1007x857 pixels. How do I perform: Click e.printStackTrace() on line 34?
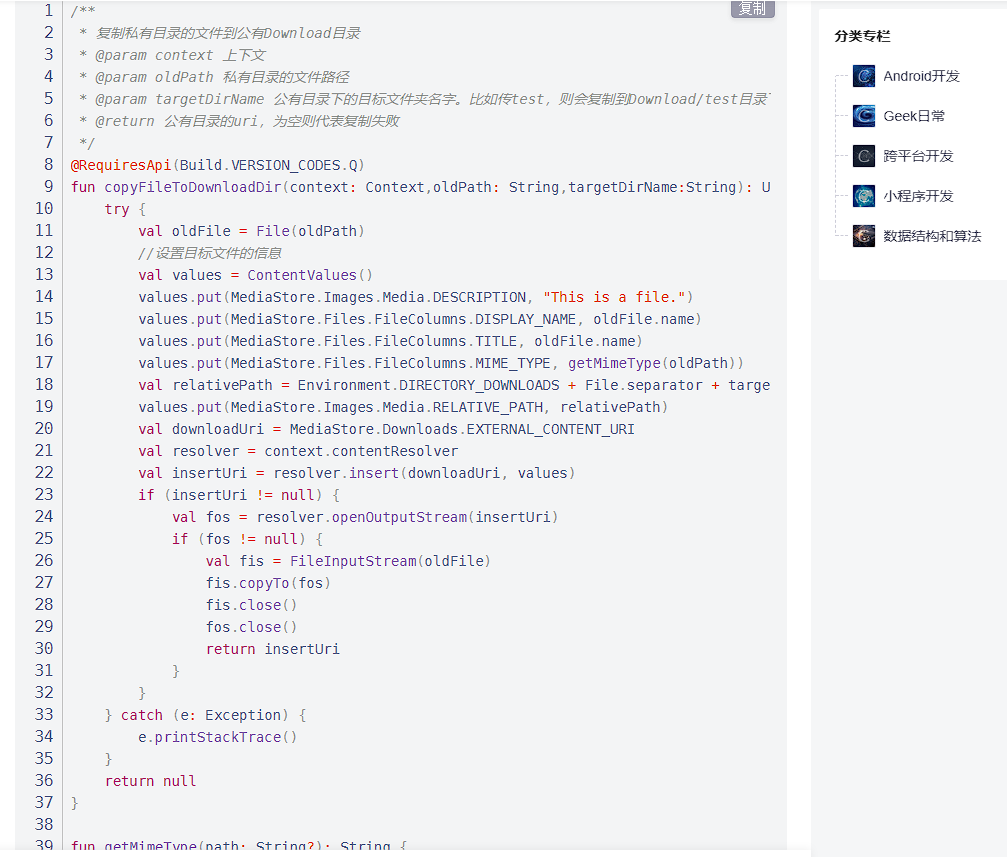[x=218, y=737]
